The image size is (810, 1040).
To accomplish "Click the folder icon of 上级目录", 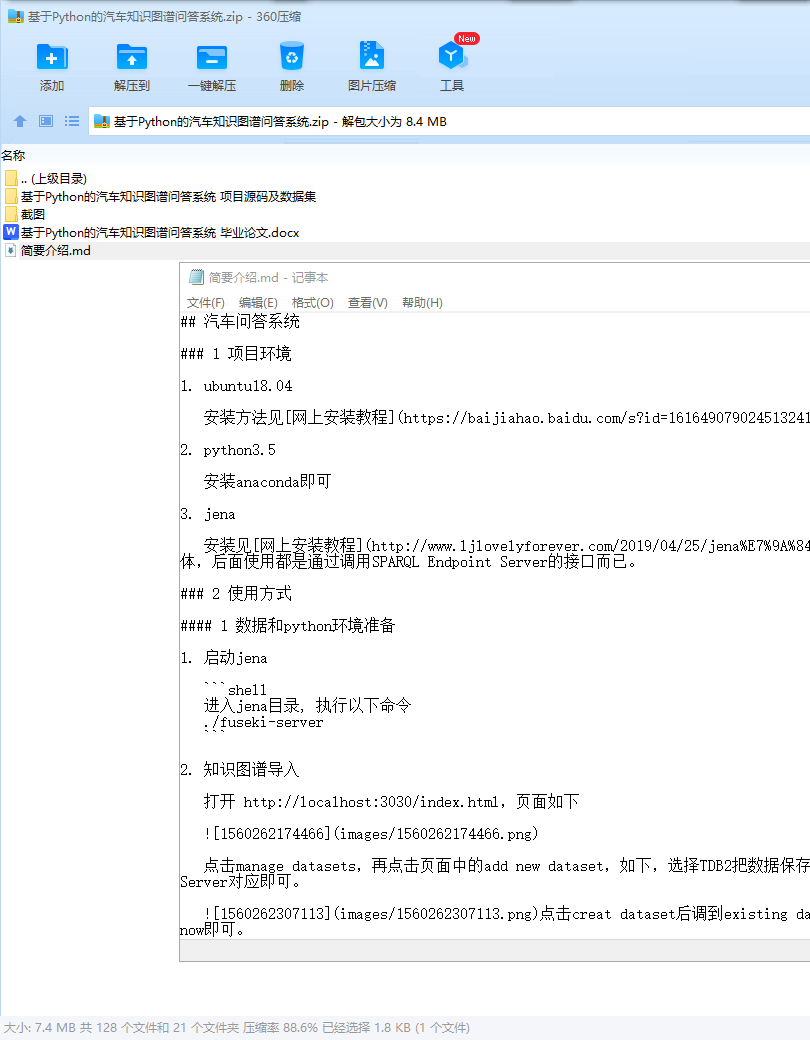I will [x=11, y=178].
